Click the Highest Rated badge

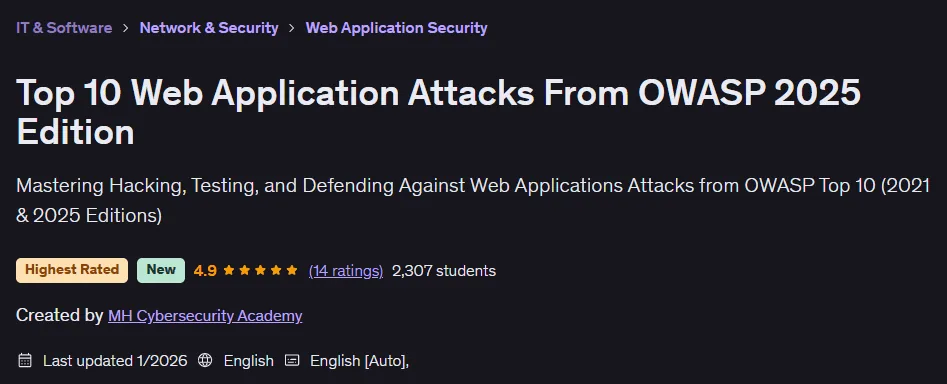(x=72, y=270)
